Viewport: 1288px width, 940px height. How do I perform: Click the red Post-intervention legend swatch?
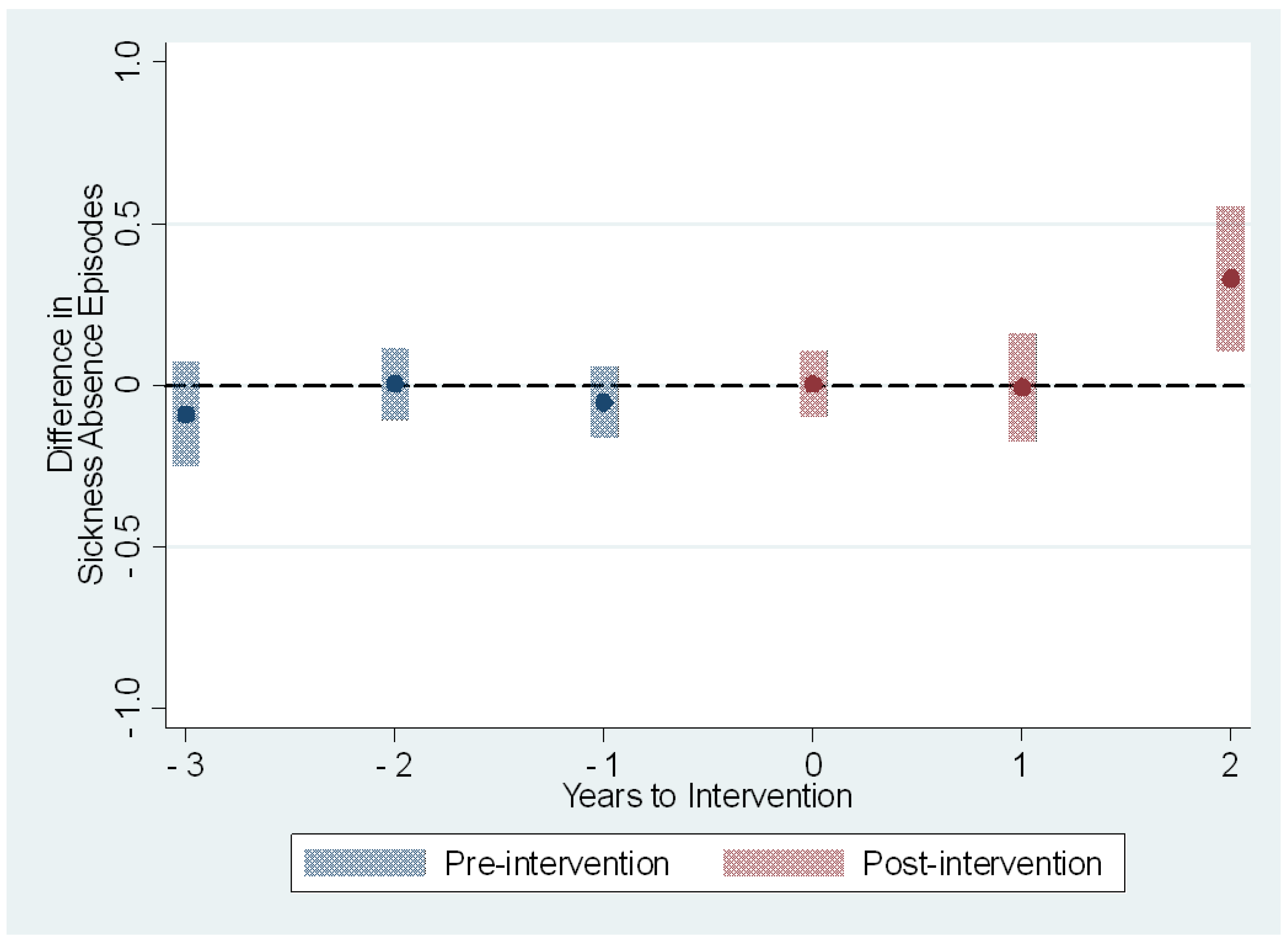(783, 863)
